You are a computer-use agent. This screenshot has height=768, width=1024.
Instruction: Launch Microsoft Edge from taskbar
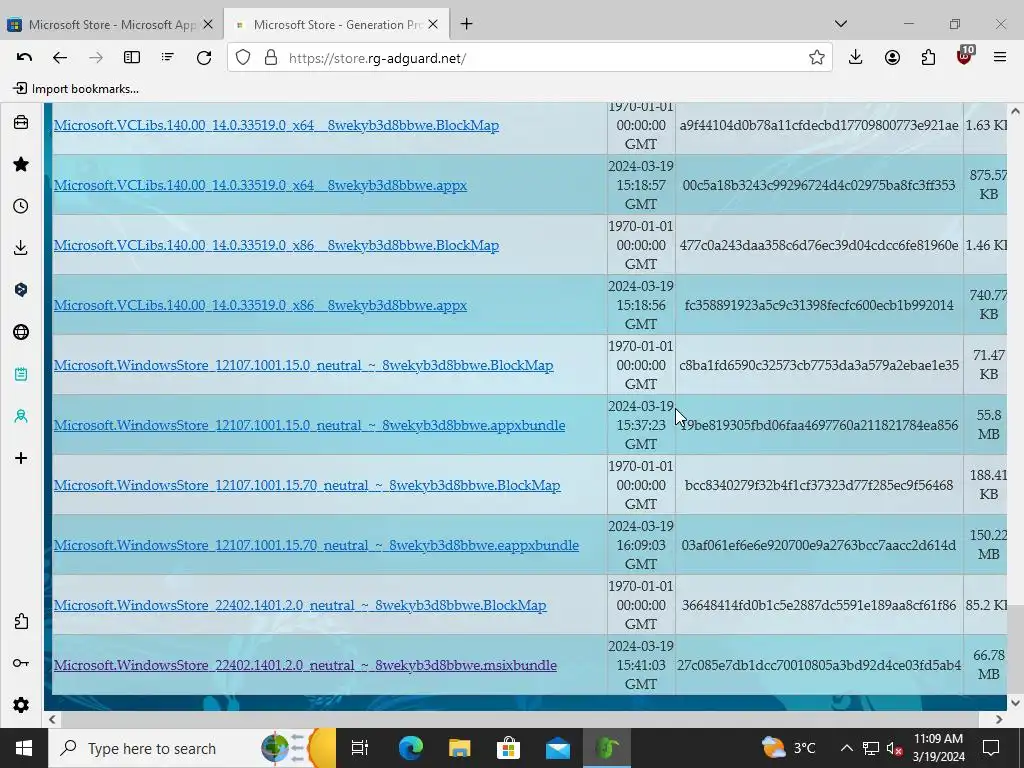410,748
